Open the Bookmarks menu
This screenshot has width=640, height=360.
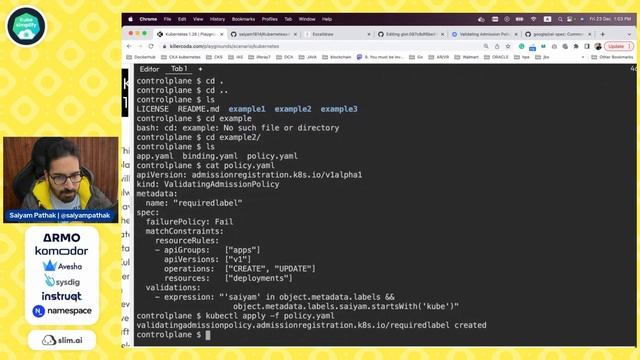tap(243, 19)
